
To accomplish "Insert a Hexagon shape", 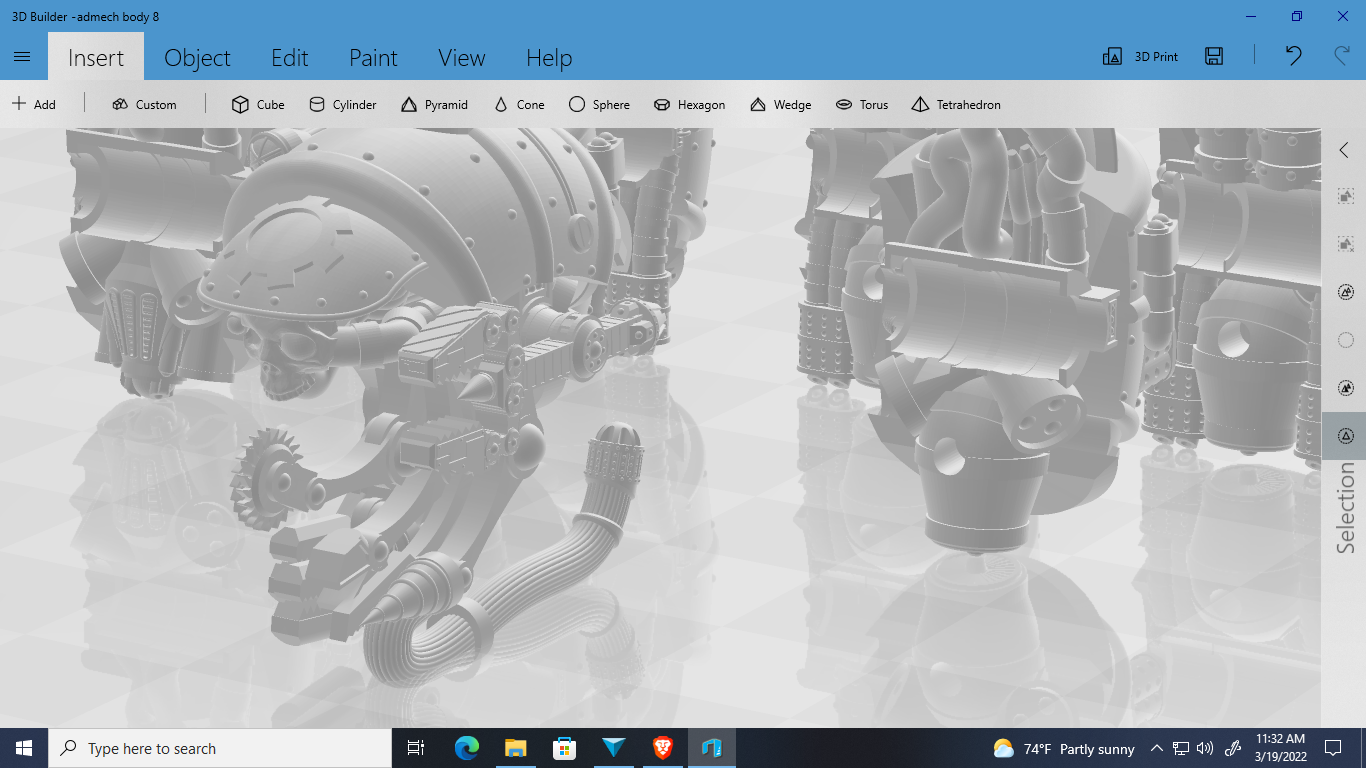I will pos(689,104).
